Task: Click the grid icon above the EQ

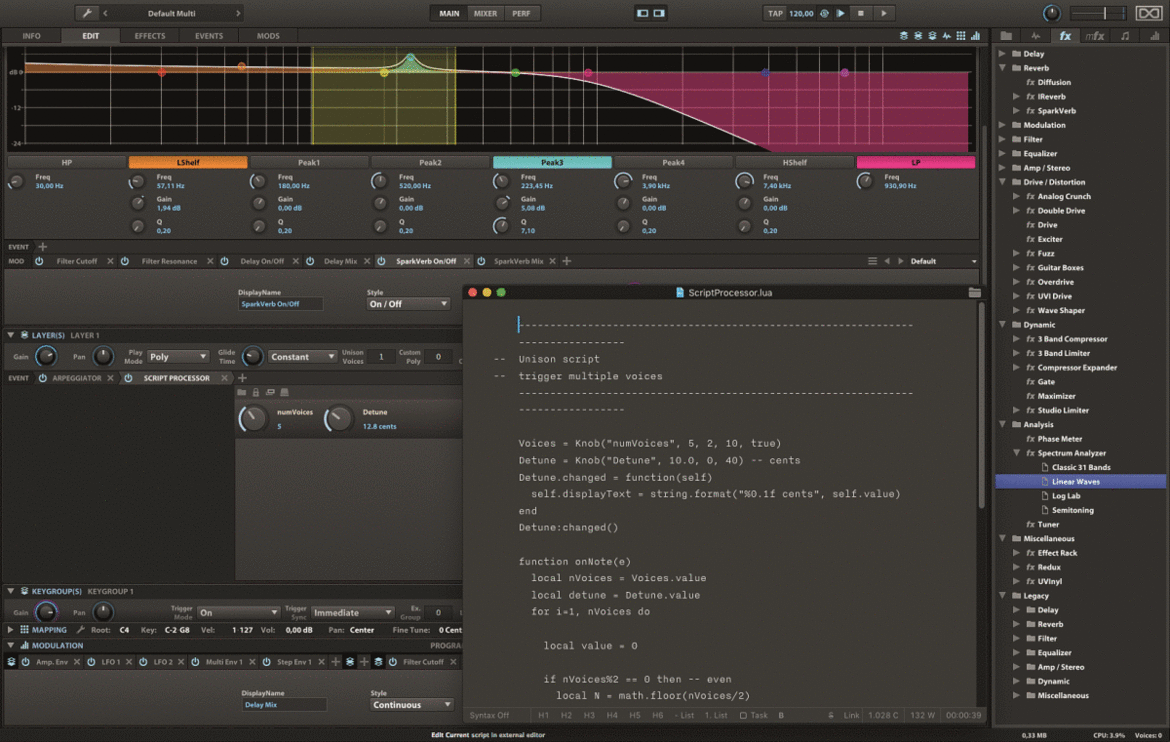Action: coord(960,35)
